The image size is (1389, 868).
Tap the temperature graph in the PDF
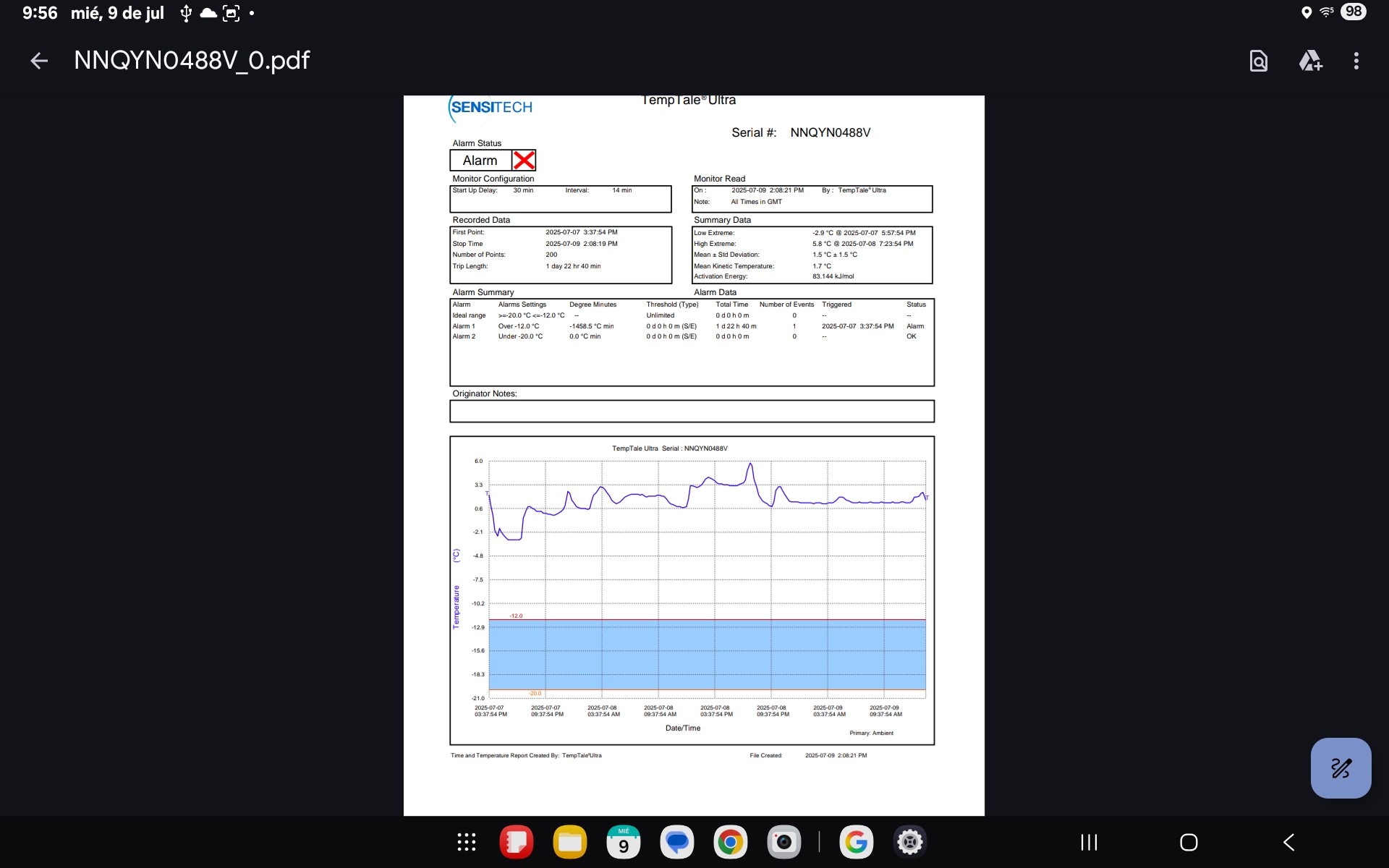[x=707, y=579]
